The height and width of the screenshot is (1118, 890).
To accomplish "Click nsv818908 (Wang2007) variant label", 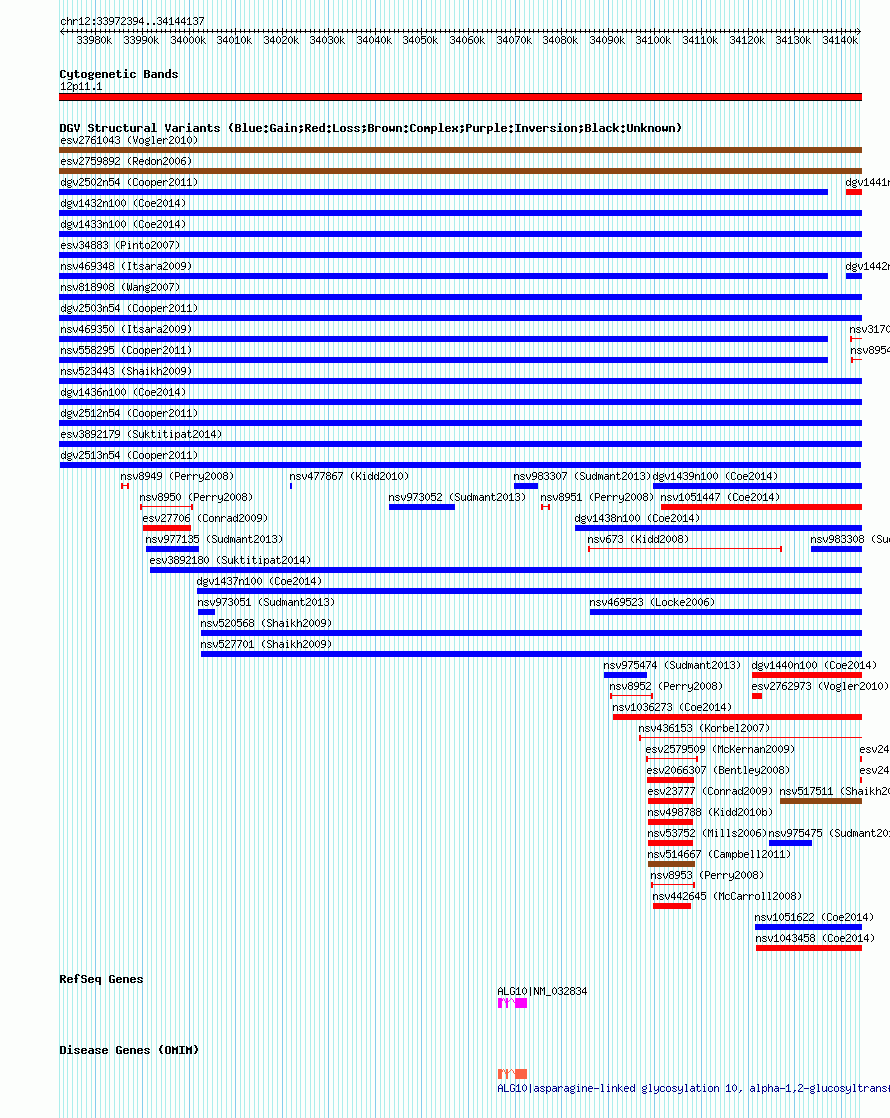I will click(x=120, y=287).
